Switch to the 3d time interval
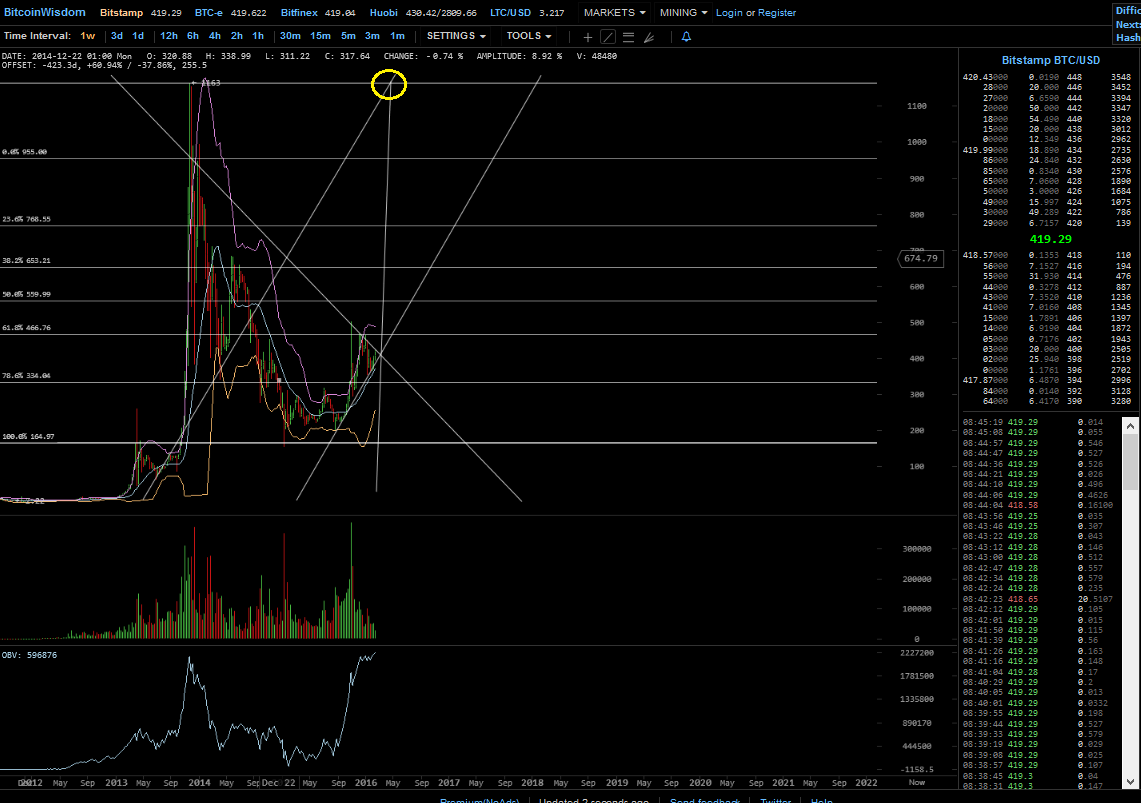 pos(117,36)
